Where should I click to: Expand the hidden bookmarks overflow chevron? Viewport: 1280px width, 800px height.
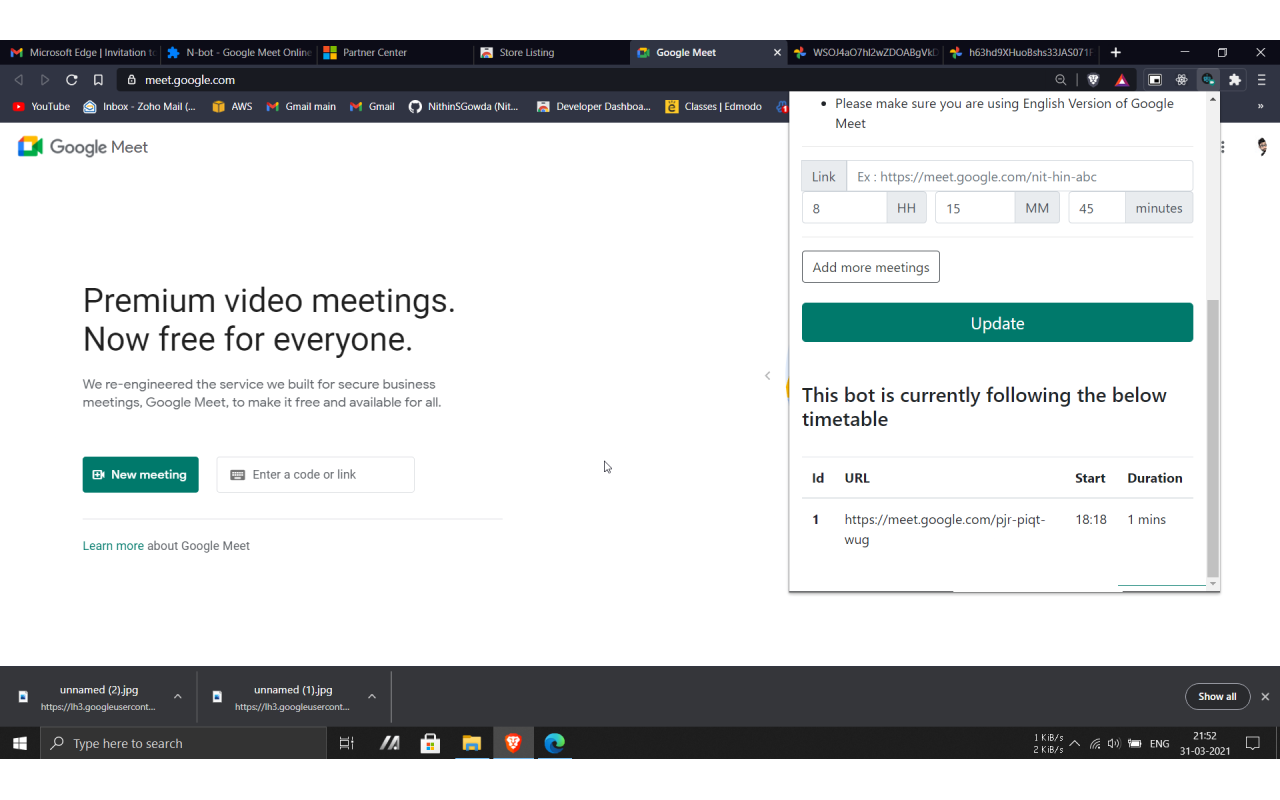[x=1261, y=106]
